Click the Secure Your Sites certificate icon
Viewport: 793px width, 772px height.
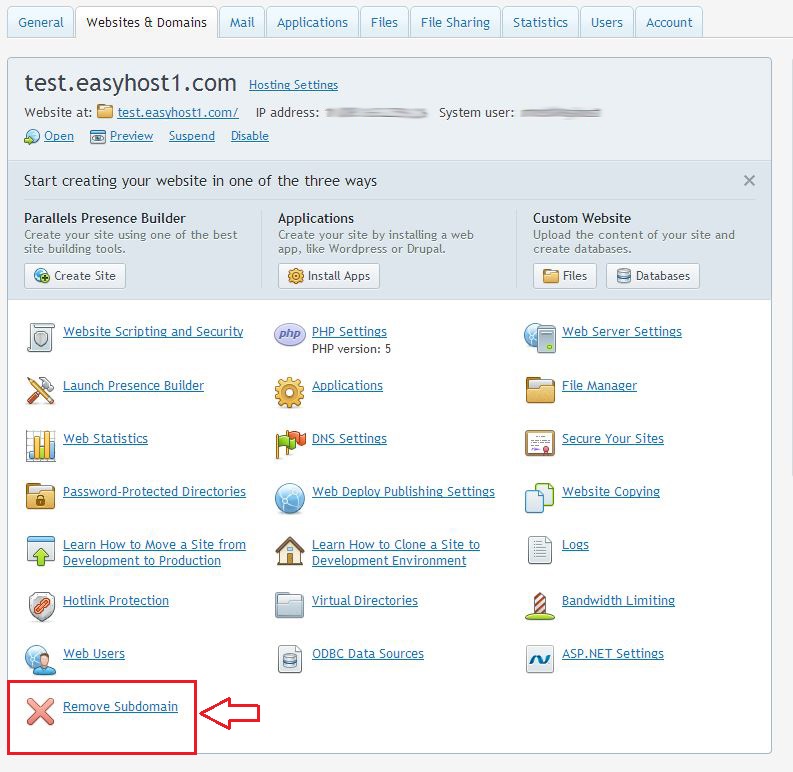[x=540, y=443]
